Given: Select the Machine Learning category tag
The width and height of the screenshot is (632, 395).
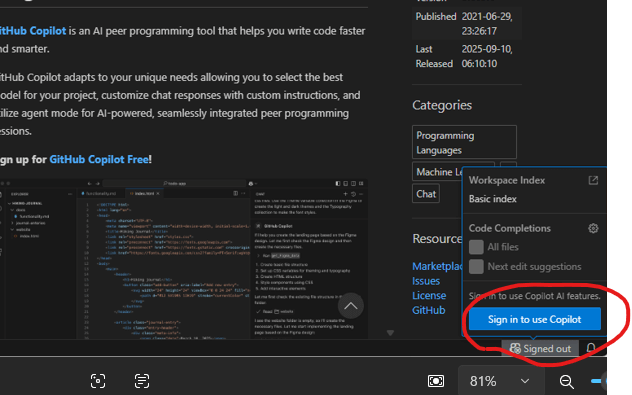Looking at the screenshot, I should click(x=437, y=172).
